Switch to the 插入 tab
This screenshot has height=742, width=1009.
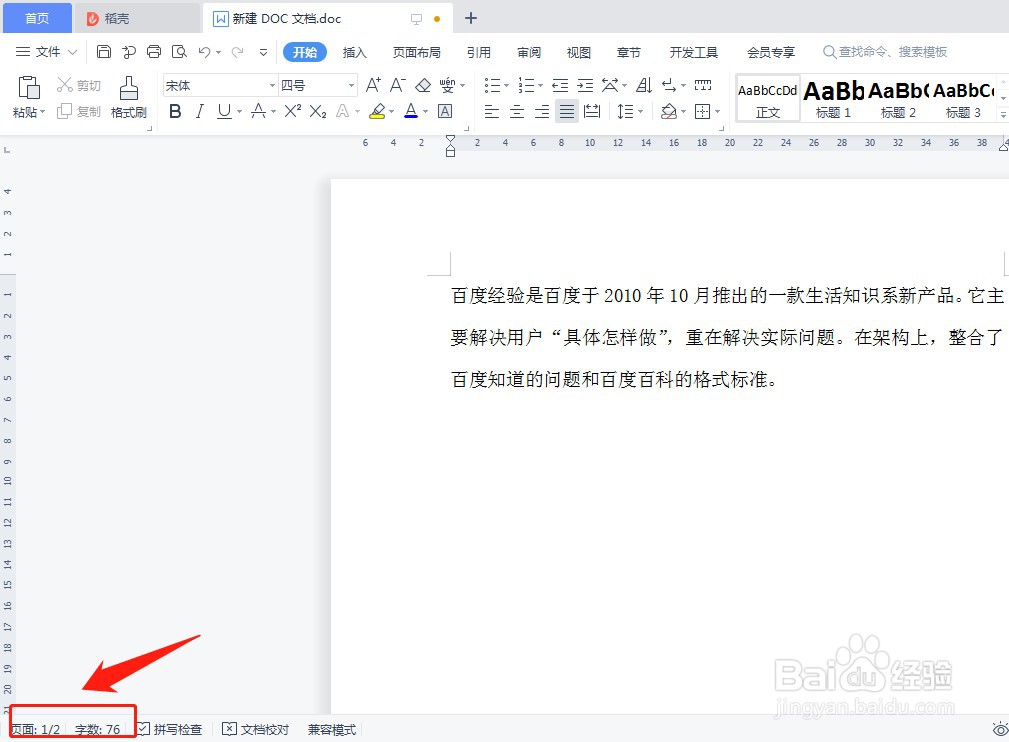[x=355, y=52]
